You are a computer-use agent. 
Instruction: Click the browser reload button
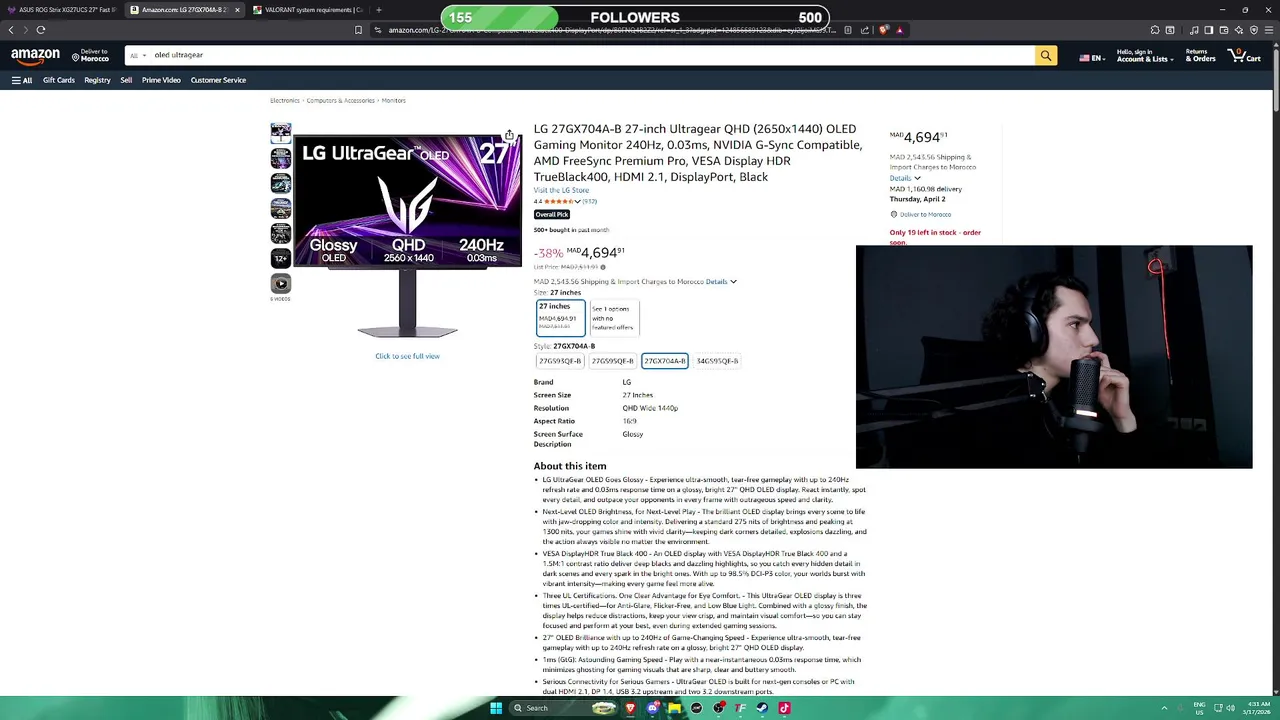(x=41, y=30)
